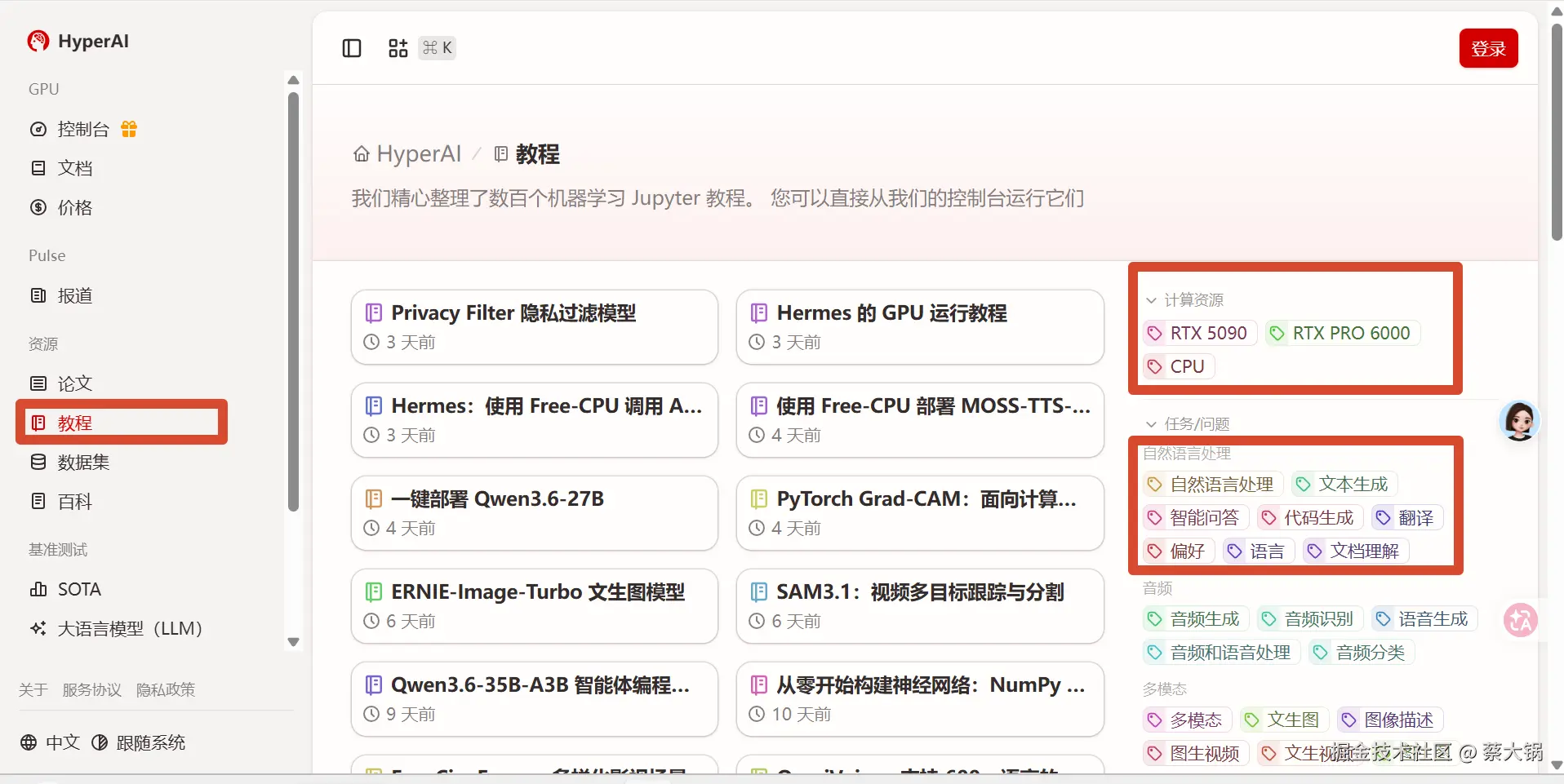Click the theme half-circle icon
This screenshot has height=784, width=1564.
pyautogui.click(x=100, y=742)
